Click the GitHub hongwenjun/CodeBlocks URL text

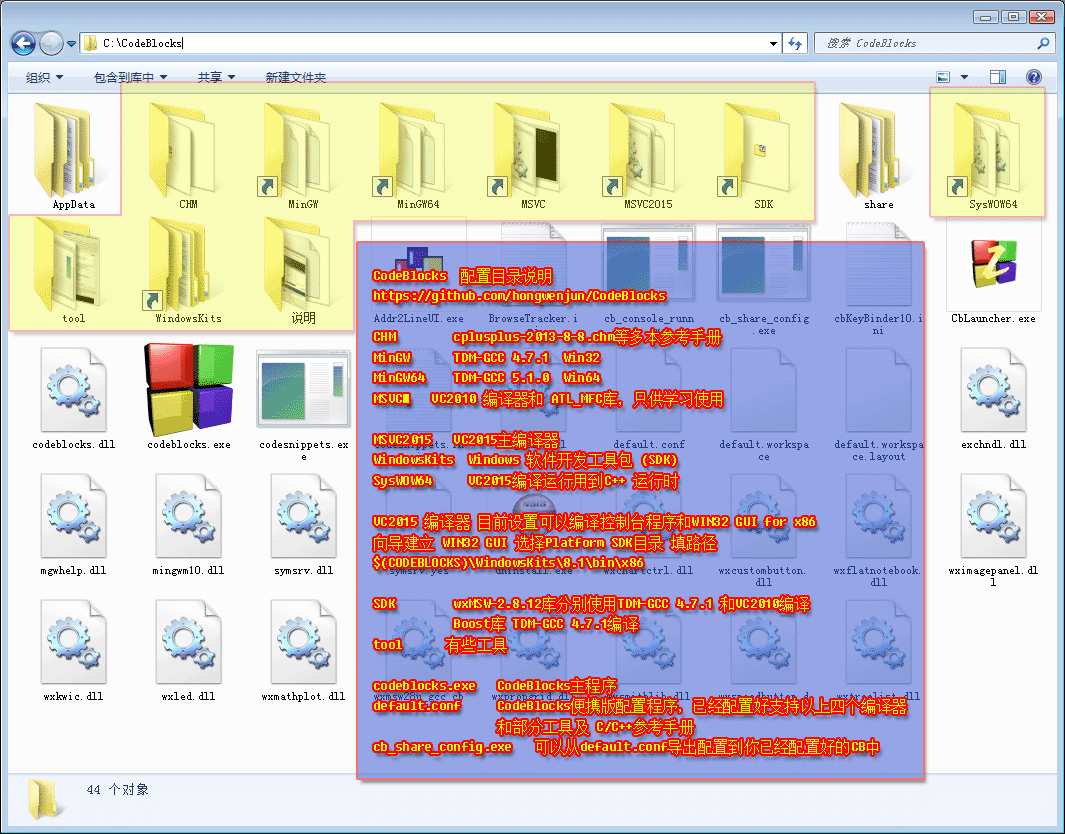[519, 296]
